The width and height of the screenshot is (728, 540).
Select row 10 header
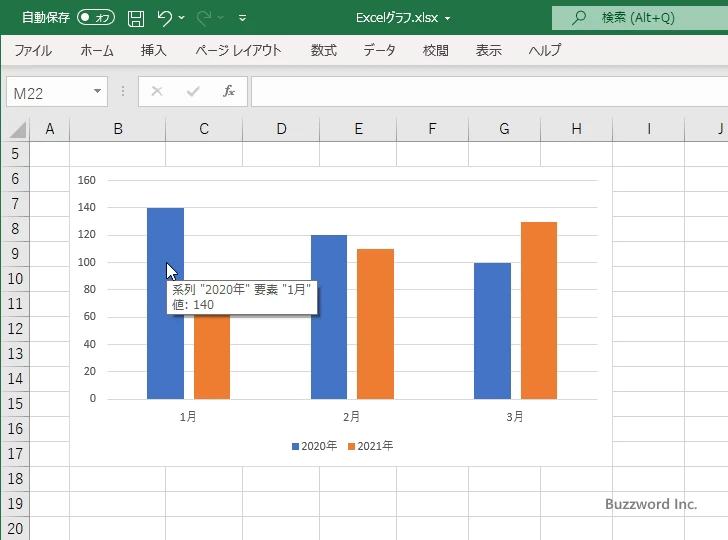point(15,279)
